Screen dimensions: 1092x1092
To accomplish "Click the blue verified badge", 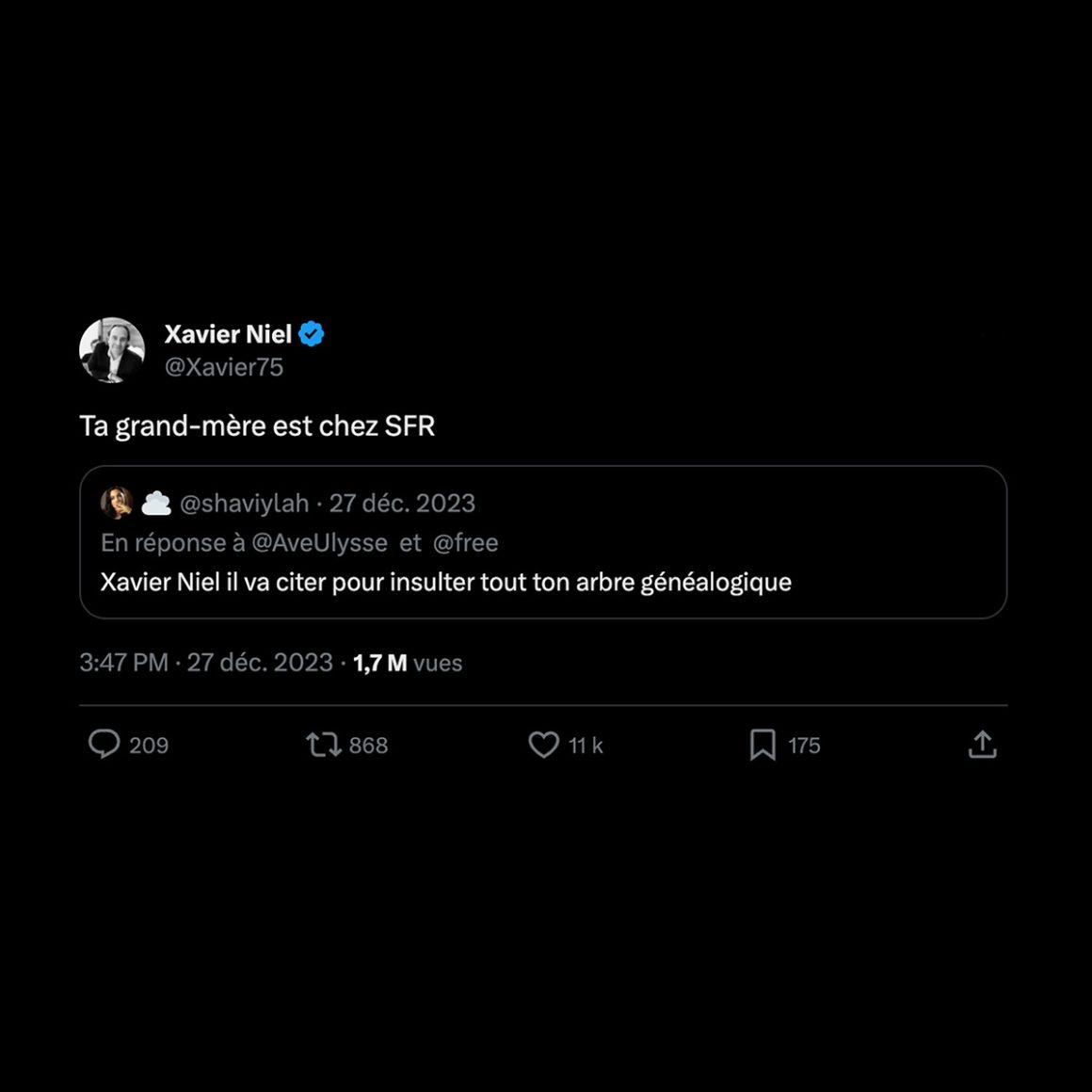I will tap(312, 334).
